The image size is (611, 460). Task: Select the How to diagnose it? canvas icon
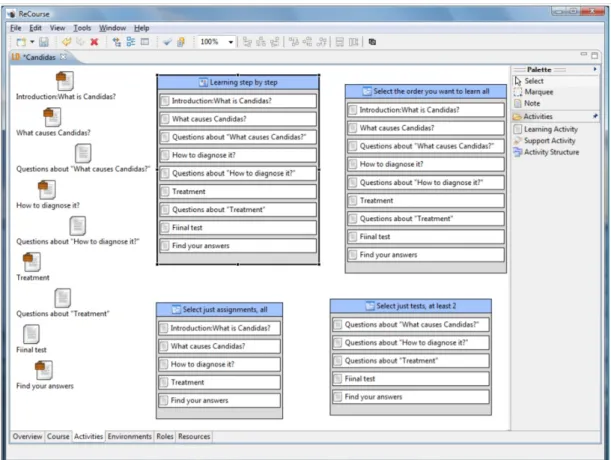(47, 189)
